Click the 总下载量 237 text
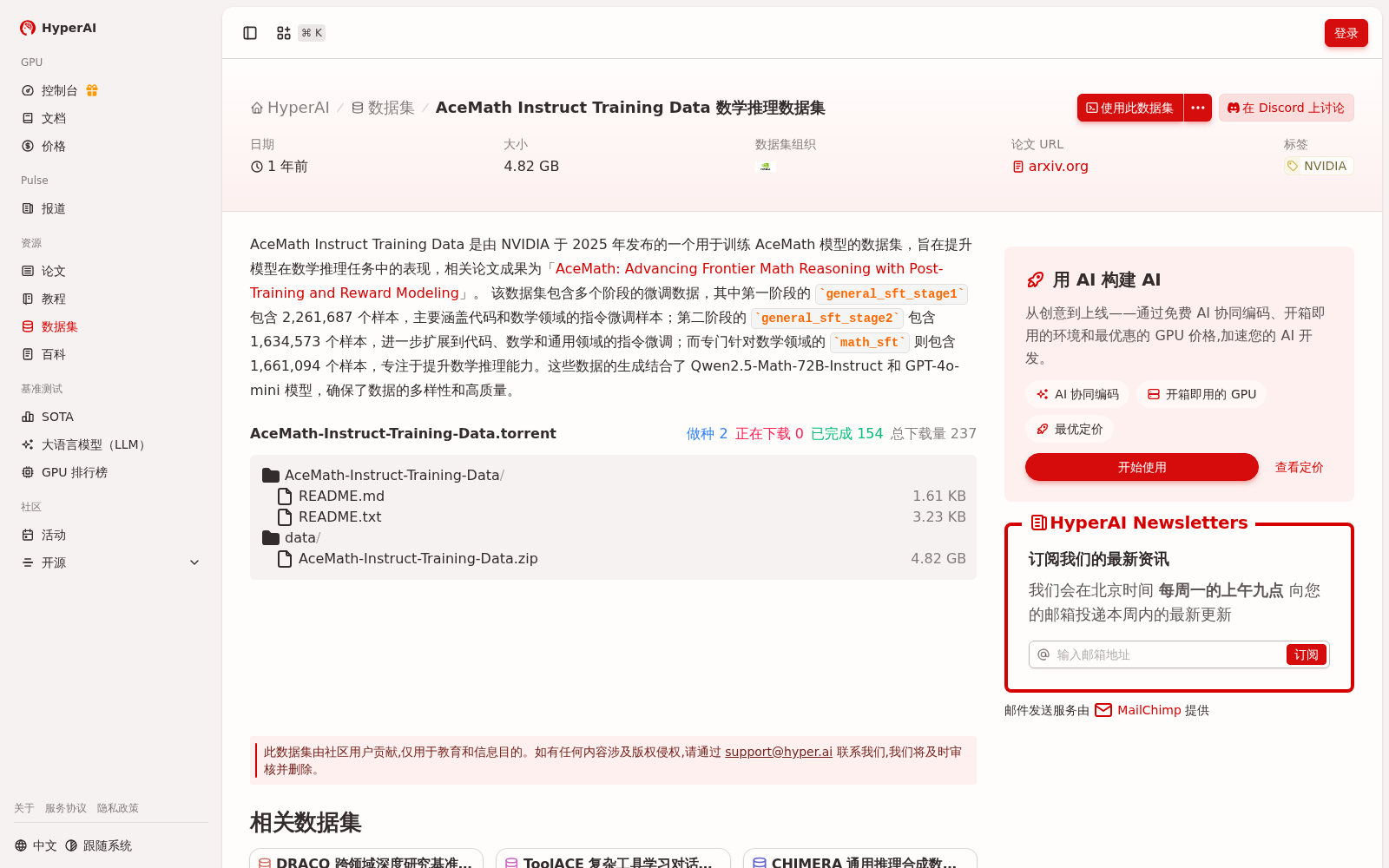1389x868 pixels. pyautogui.click(x=933, y=433)
